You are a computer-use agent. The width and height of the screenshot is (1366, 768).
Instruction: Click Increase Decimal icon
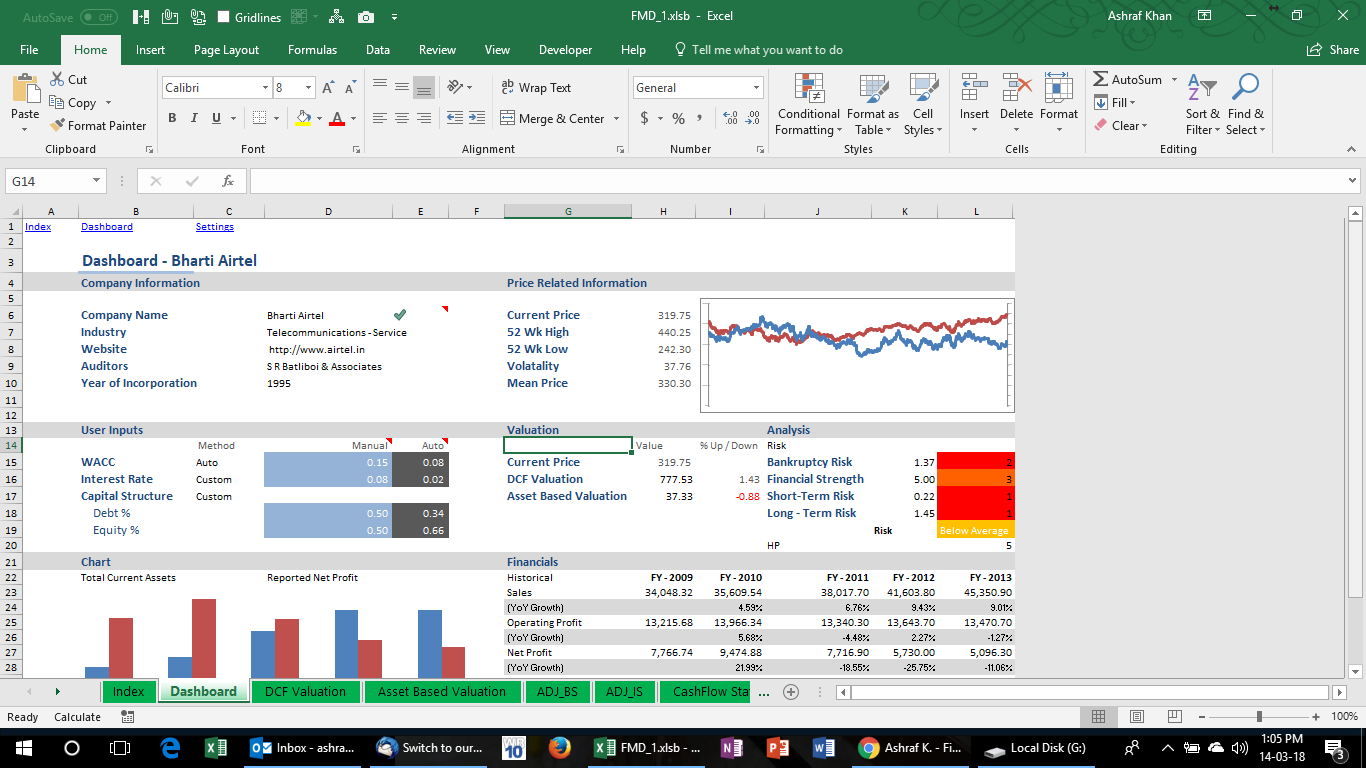tap(729, 118)
